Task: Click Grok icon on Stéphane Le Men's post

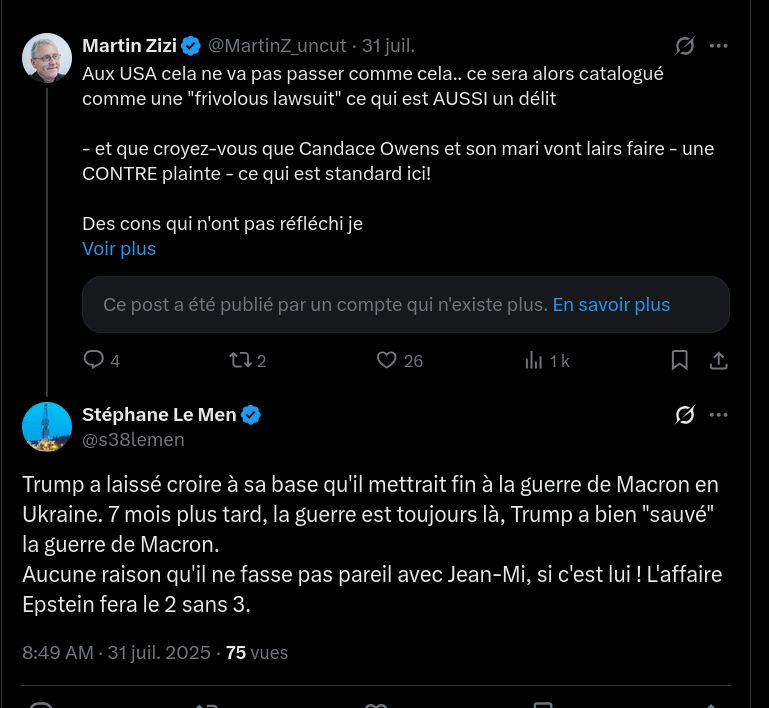Action: [685, 414]
